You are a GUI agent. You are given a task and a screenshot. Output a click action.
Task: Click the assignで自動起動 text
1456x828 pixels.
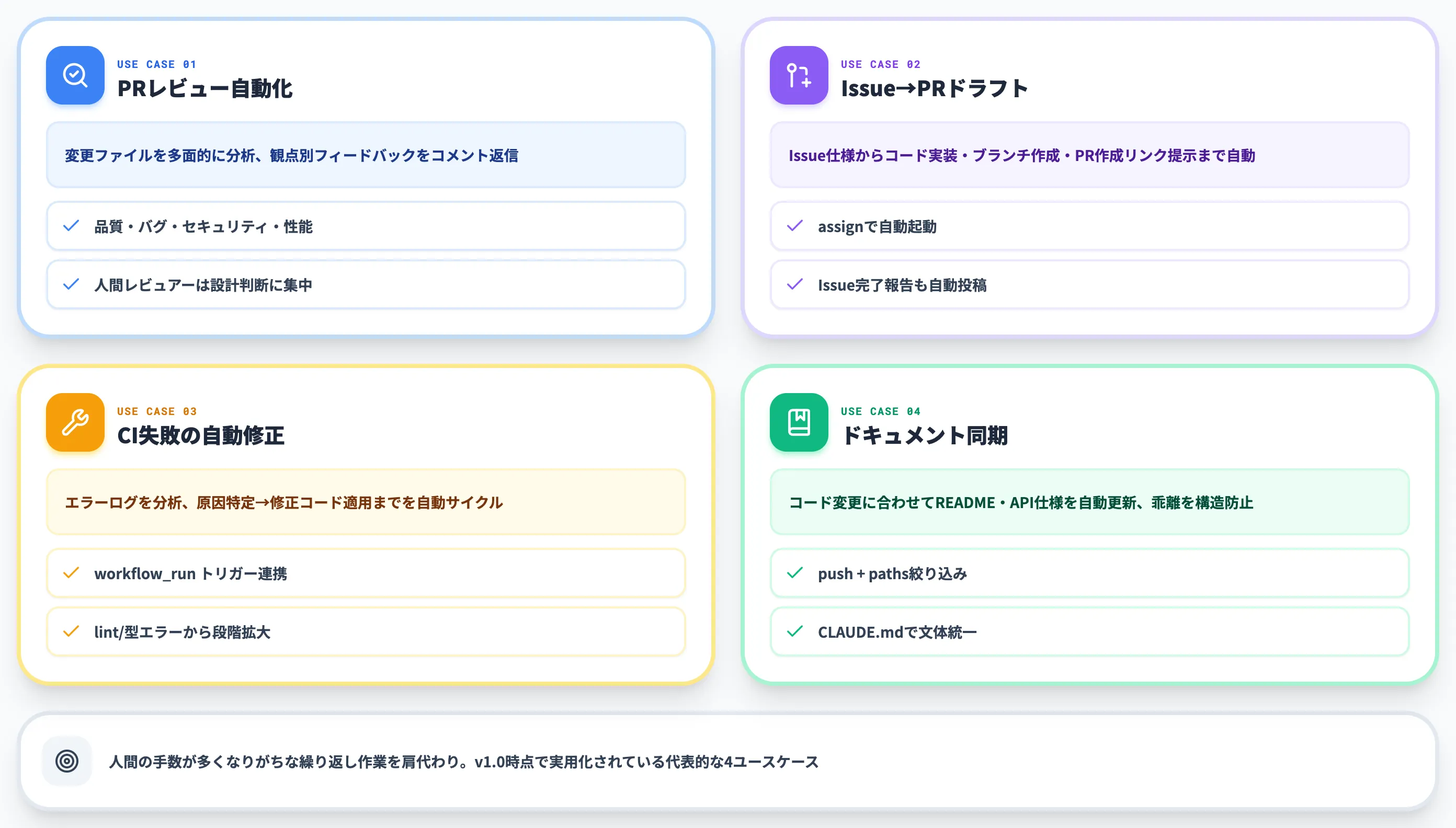(877, 226)
